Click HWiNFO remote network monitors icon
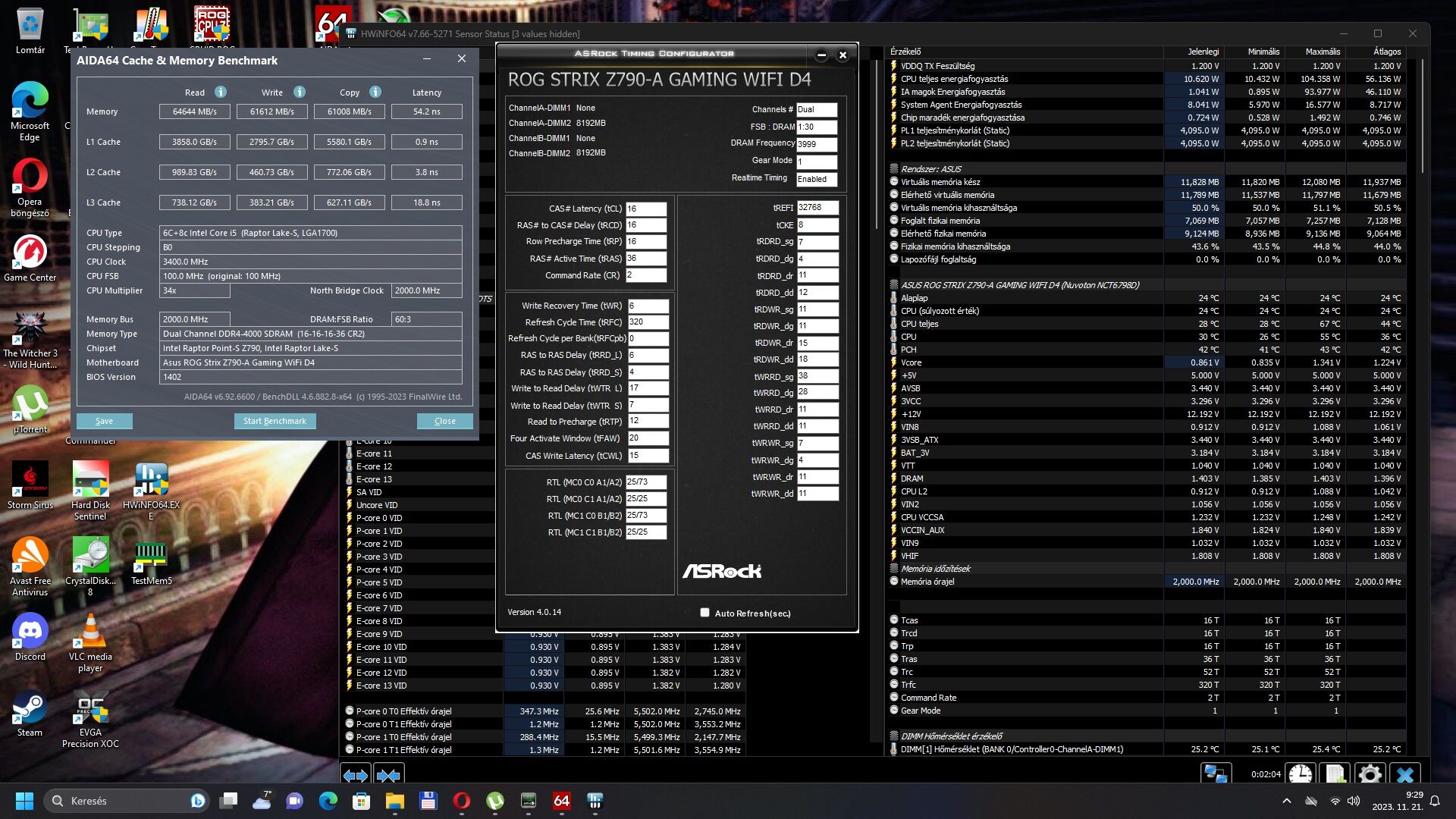Image resolution: width=1456 pixels, height=819 pixels. [x=1216, y=774]
